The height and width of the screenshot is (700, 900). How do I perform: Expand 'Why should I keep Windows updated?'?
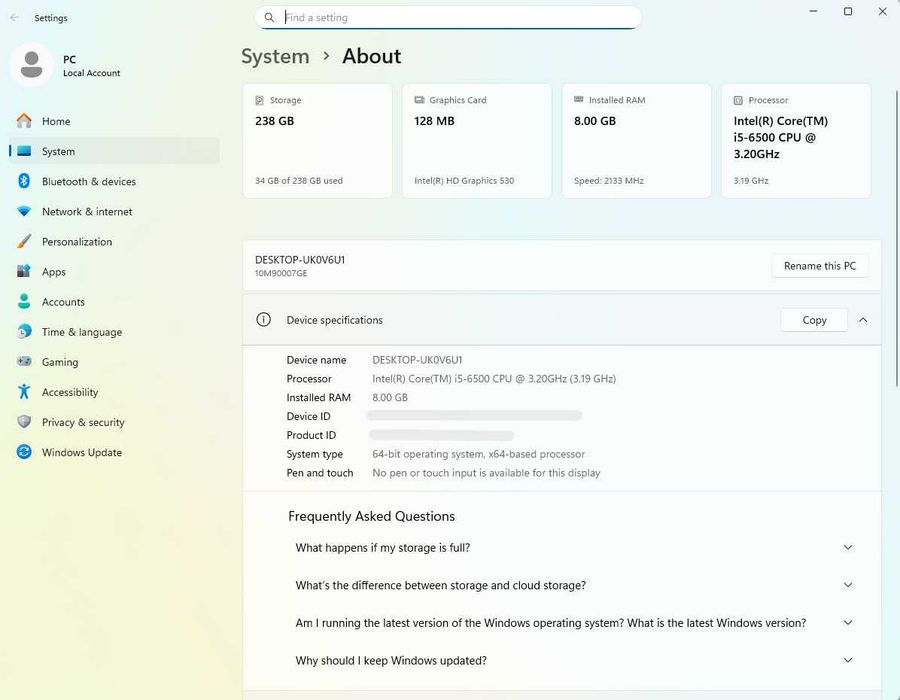pyautogui.click(x=848, y=660)
